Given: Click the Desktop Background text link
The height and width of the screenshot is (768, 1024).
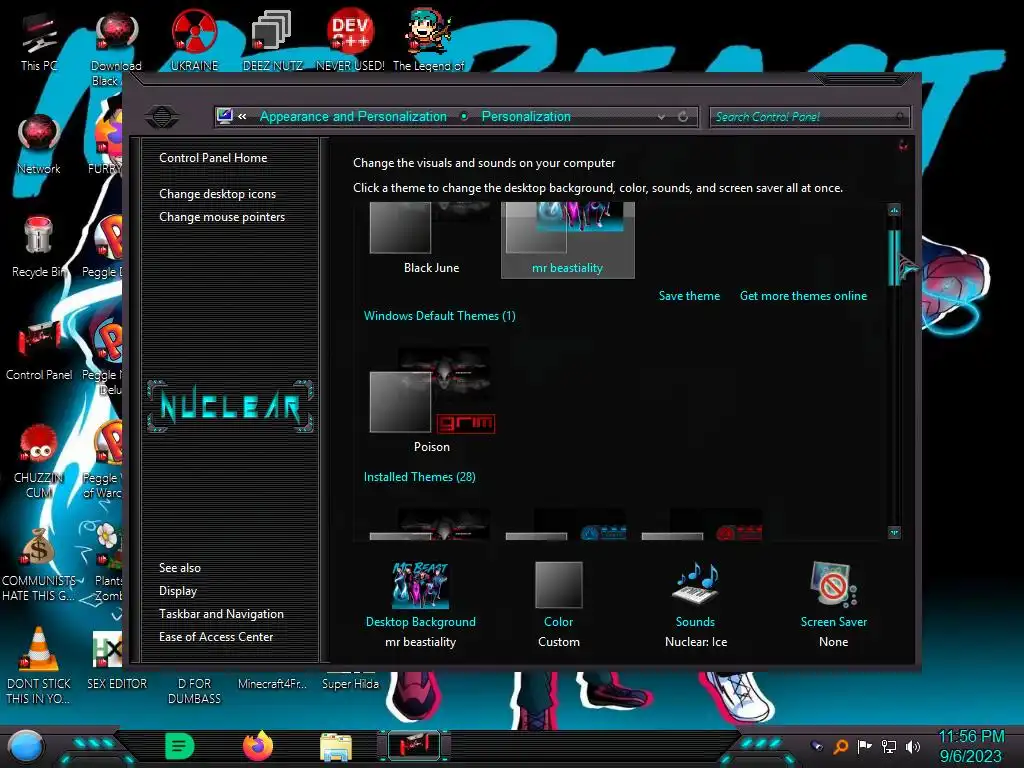Looking at the screenshot, I should tap(421, 622).
